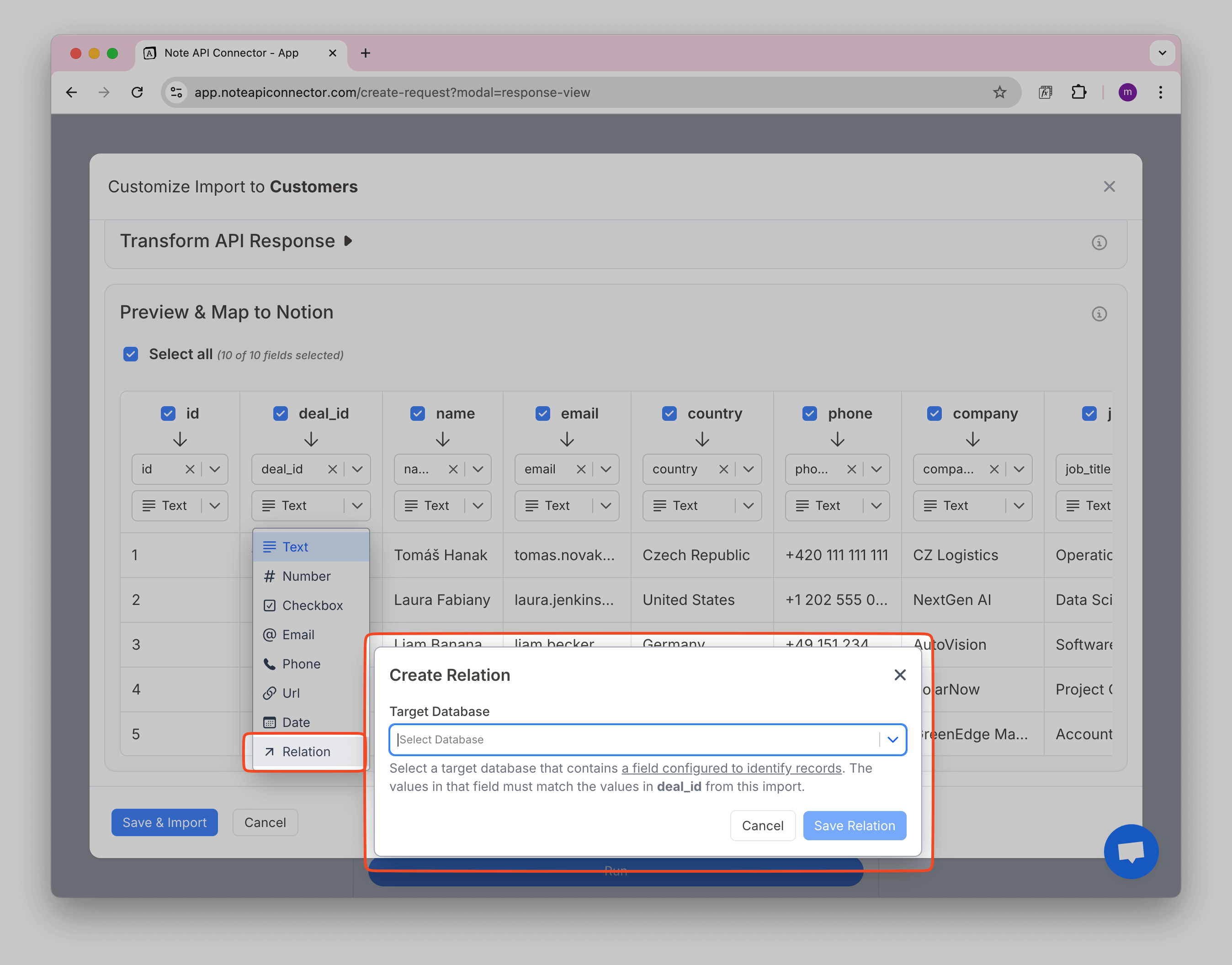This screenshot has height=965, width=1232.
Task: Bookmark page with the star icon
Action: pyautogui.click(x=999, y=92)
